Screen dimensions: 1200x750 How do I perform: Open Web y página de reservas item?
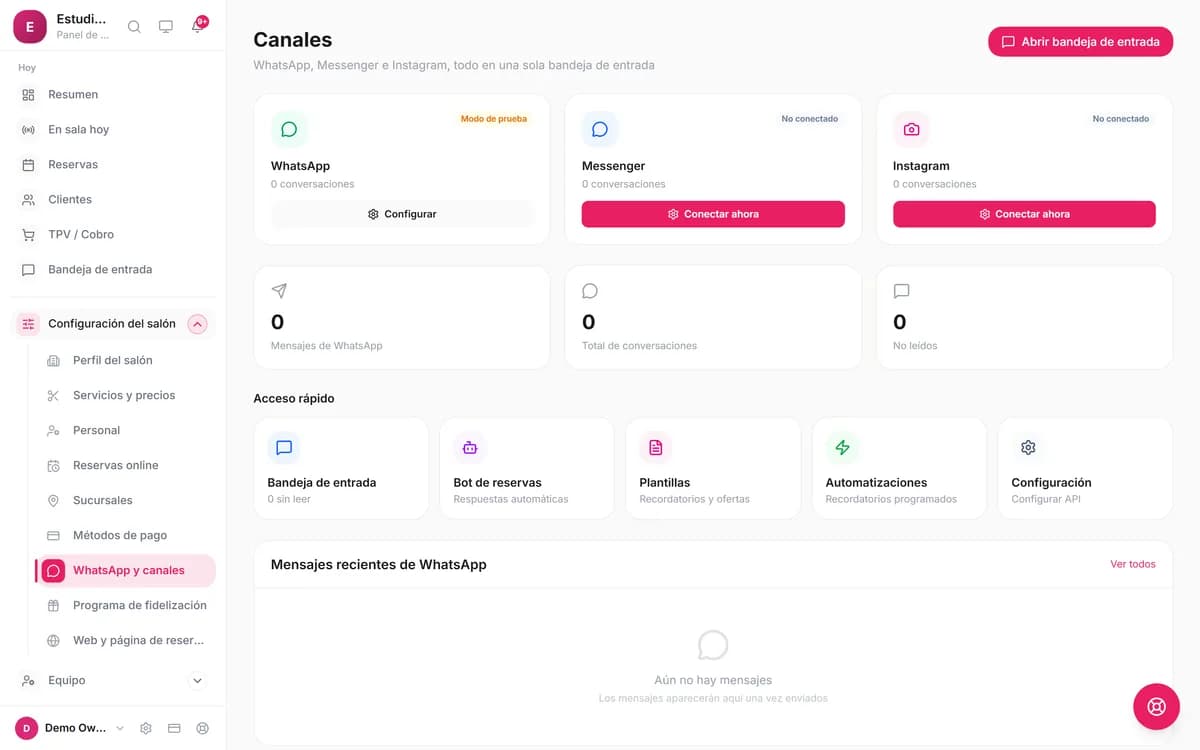(125, 640)
